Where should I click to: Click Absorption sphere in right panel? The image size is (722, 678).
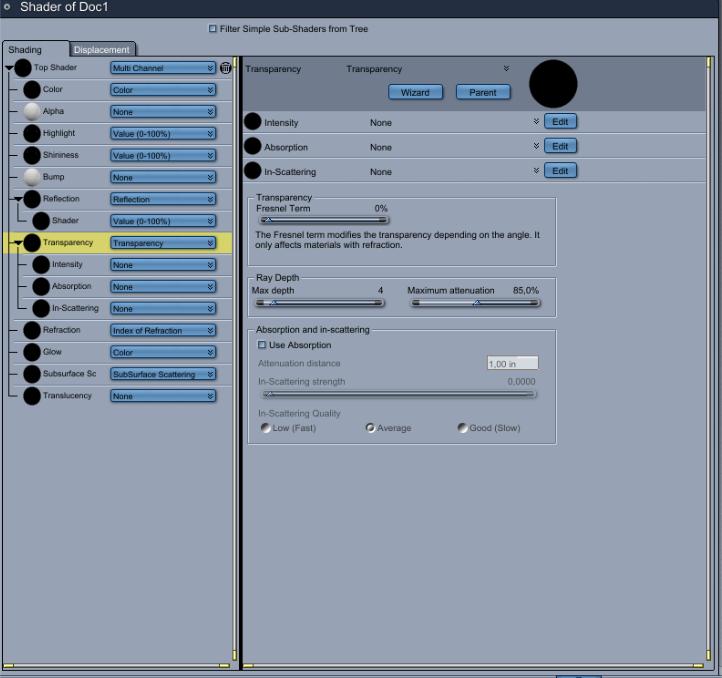click(252, 146)
